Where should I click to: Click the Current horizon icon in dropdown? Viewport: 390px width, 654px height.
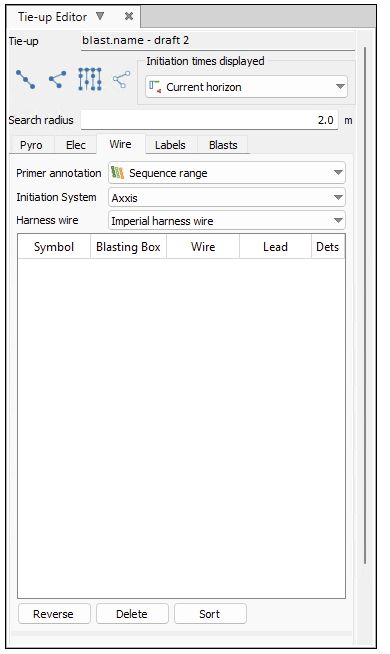click(155, 87)
